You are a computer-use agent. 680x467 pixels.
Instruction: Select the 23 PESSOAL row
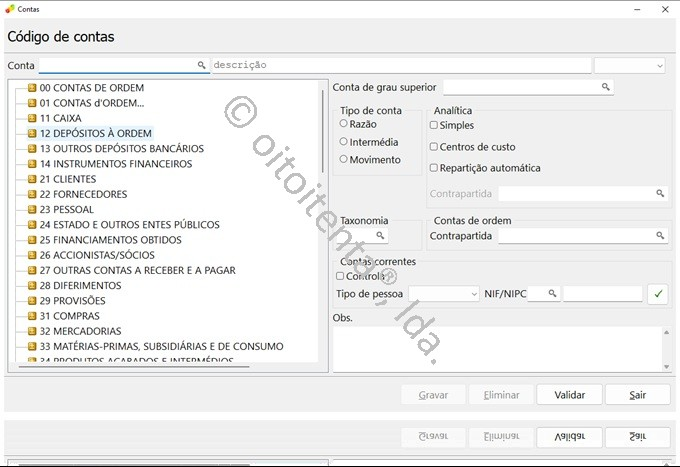pyautogui.click(x=66, y=209)
